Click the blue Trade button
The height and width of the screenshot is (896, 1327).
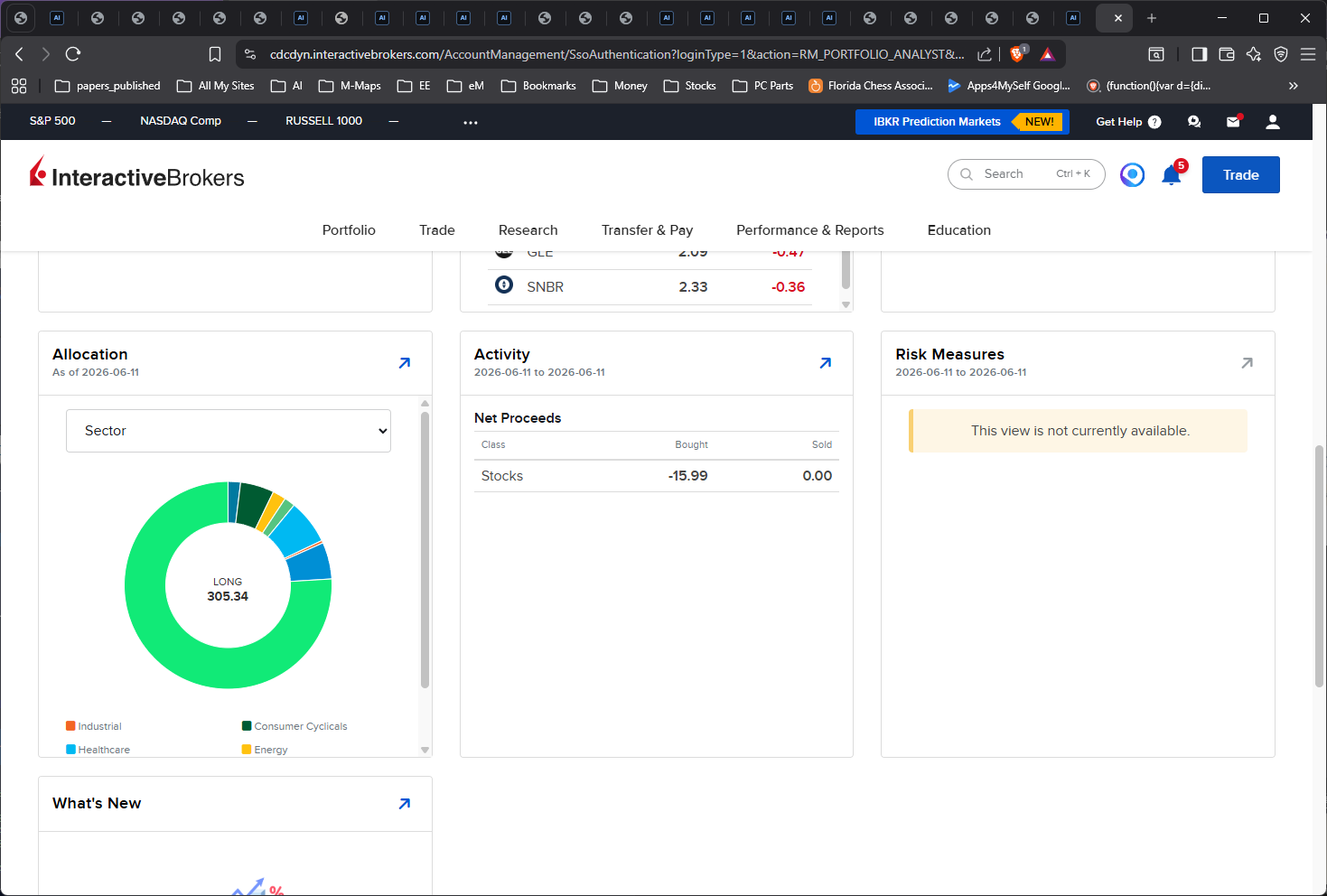pos(1241,175)
